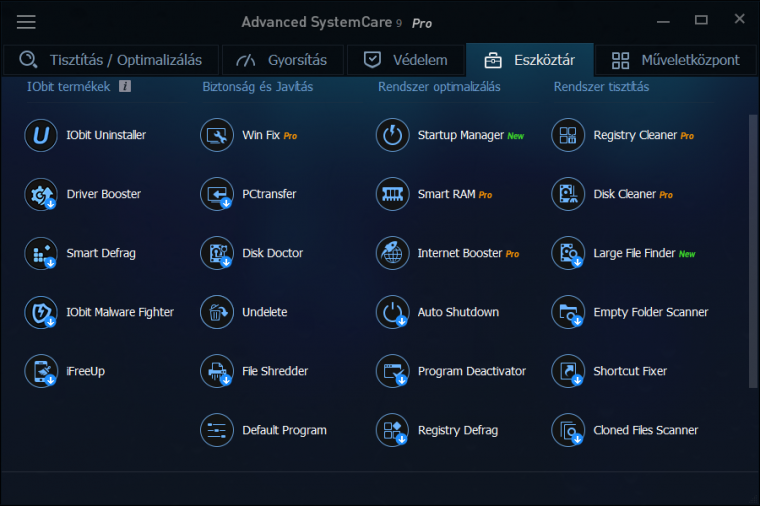Screen dimensions: 760x506
Task: Open the hamburger main menu
Action: coord(26,22)
